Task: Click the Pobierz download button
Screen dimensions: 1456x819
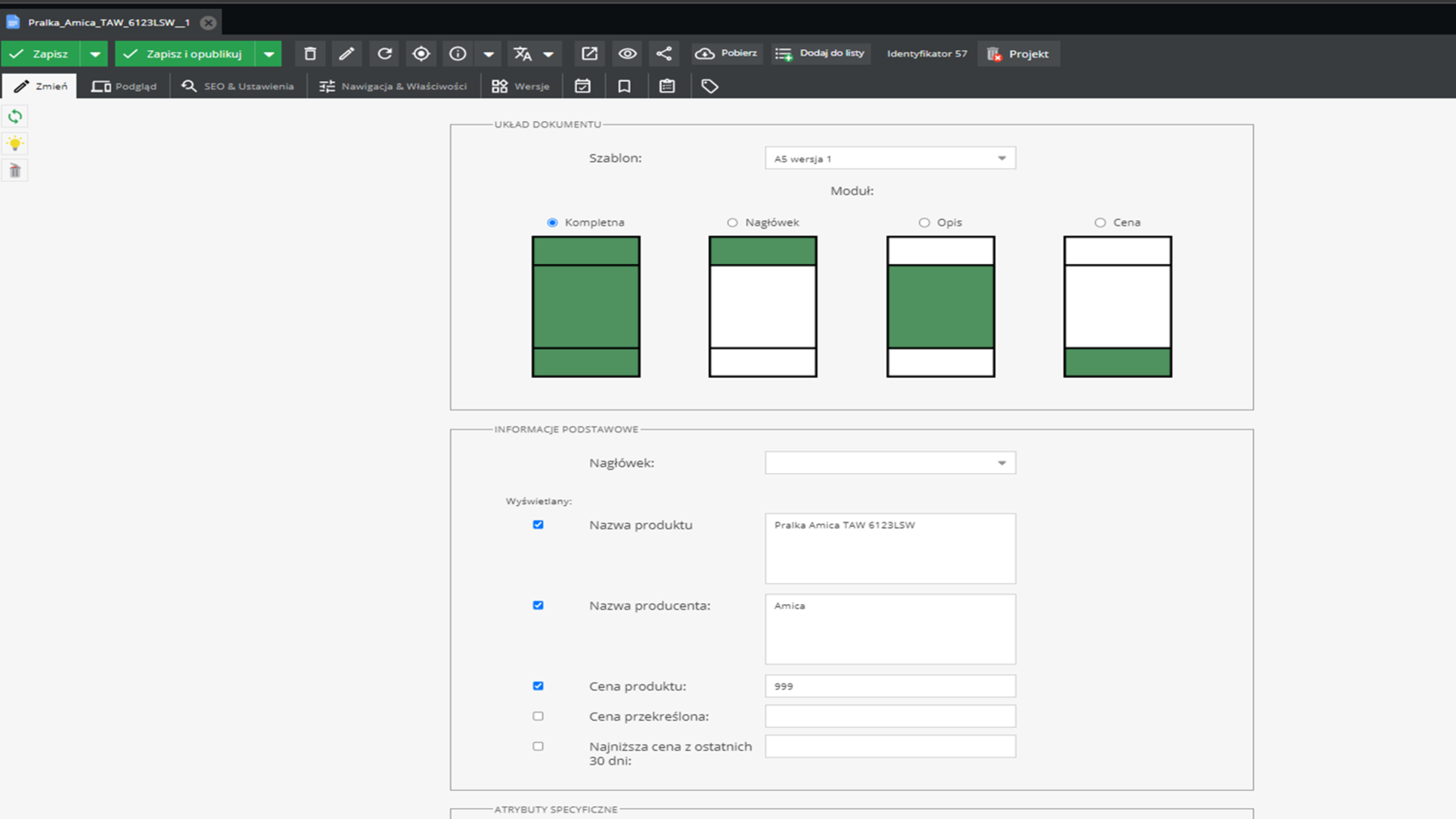Action: (726, 54)
